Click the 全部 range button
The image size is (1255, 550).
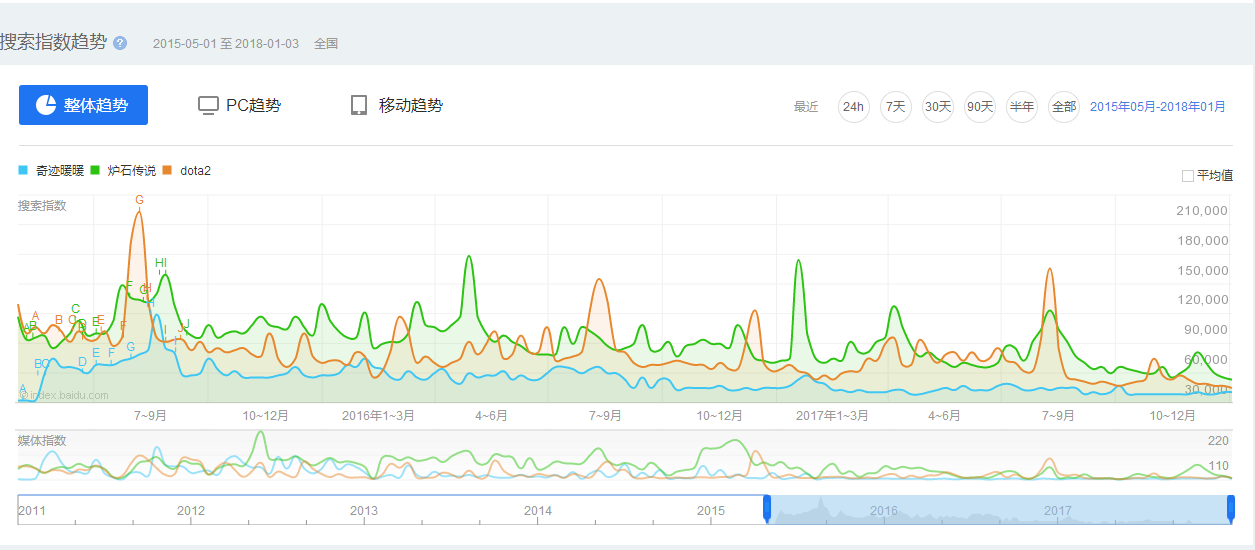click(1063, 107)
